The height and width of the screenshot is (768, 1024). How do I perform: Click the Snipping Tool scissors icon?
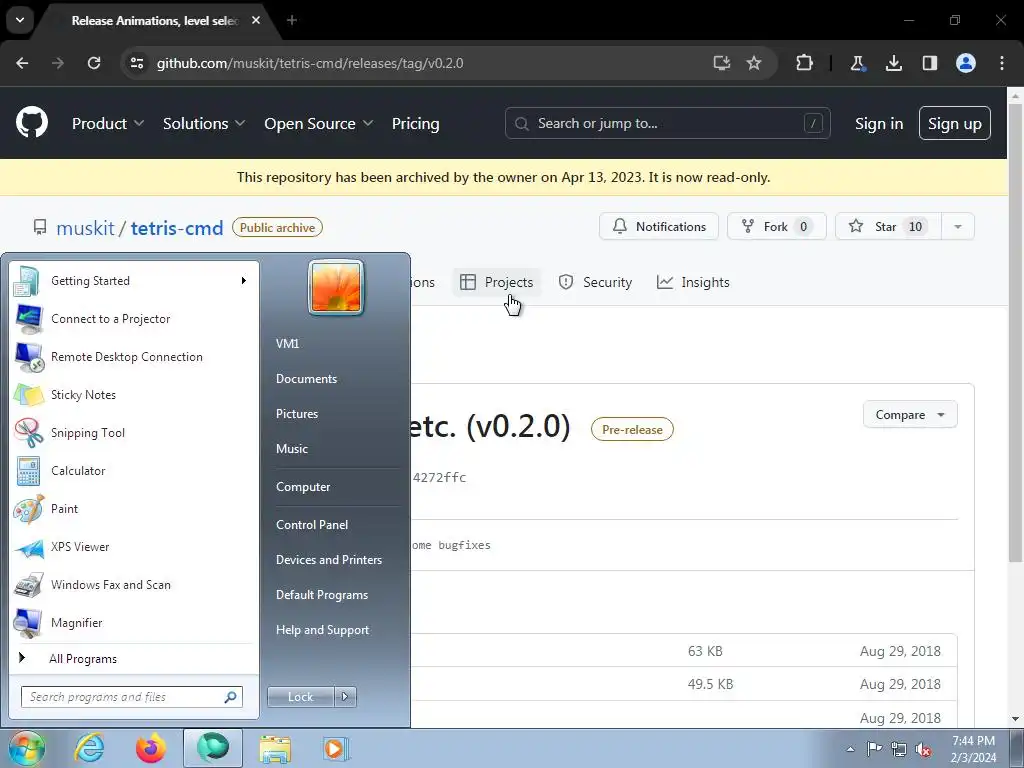click(29, 432)
